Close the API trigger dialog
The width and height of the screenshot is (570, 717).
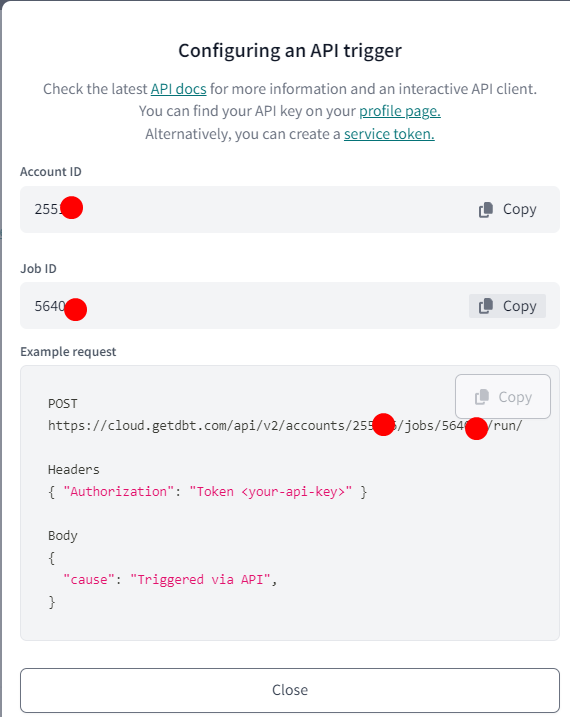tap(290, 690)
